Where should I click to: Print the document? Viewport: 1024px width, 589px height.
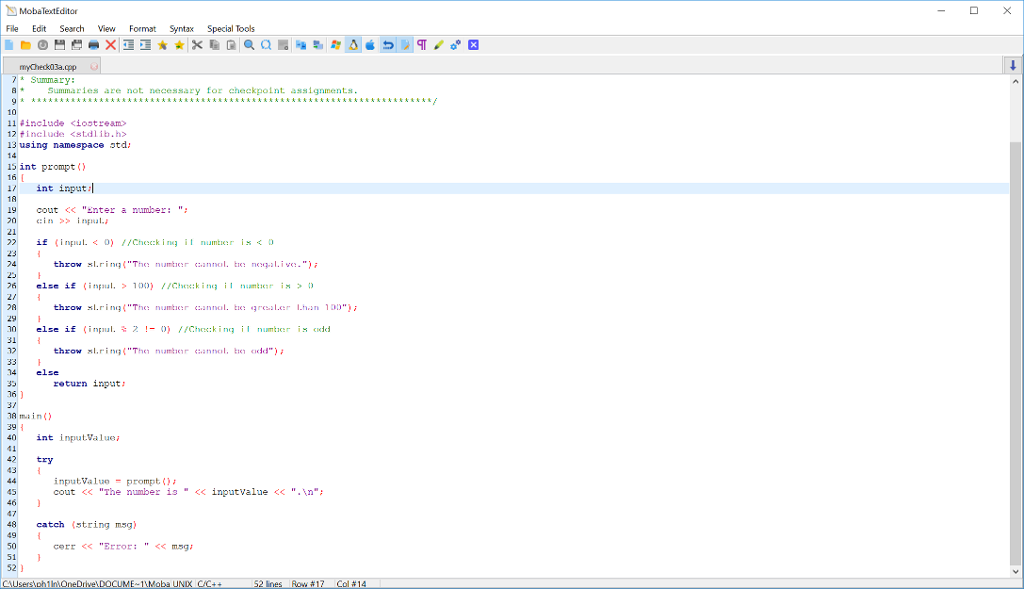click(93, 44)
